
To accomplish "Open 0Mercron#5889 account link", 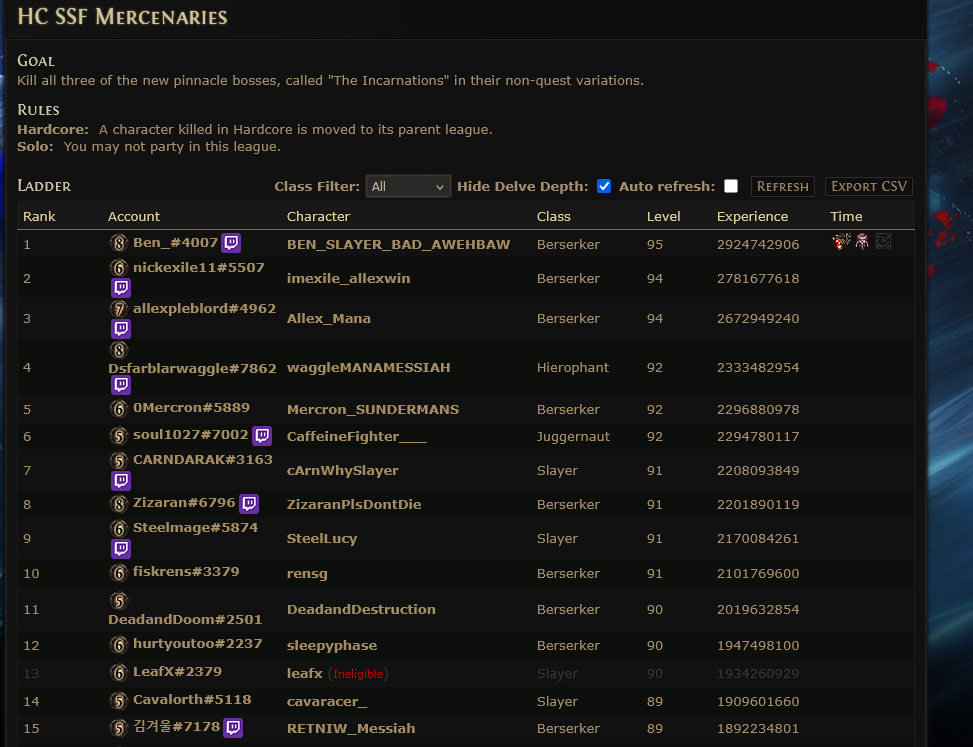I will click(x=191, y=408).
